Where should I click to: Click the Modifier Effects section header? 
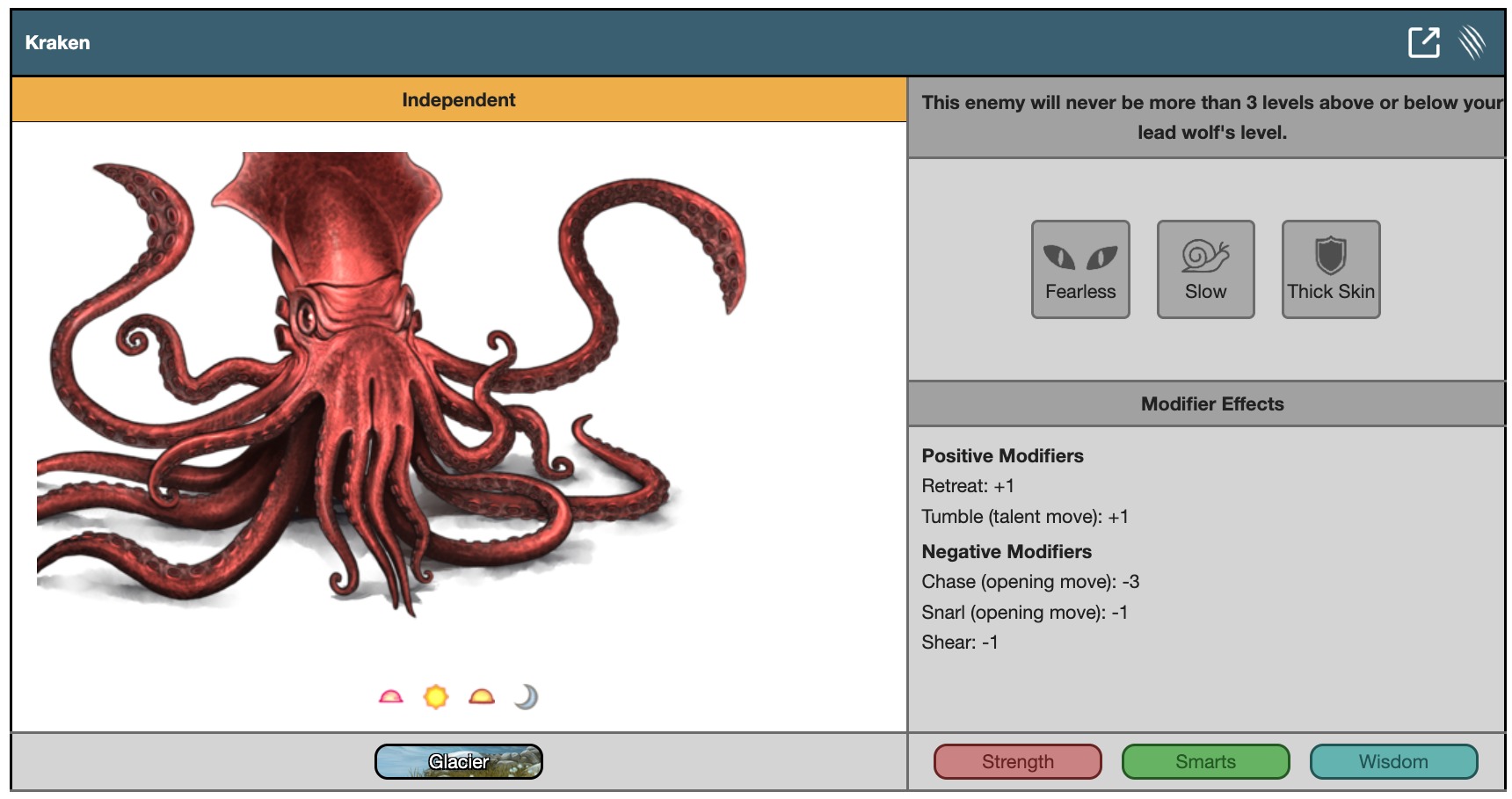click(1211, 404)
